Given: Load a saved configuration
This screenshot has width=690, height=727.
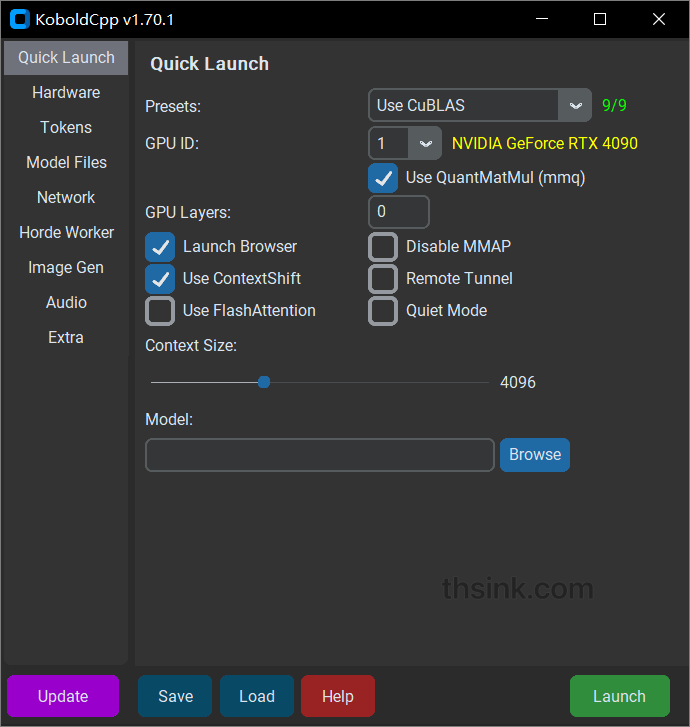Looking at the screenshot, I should point(257,696).
